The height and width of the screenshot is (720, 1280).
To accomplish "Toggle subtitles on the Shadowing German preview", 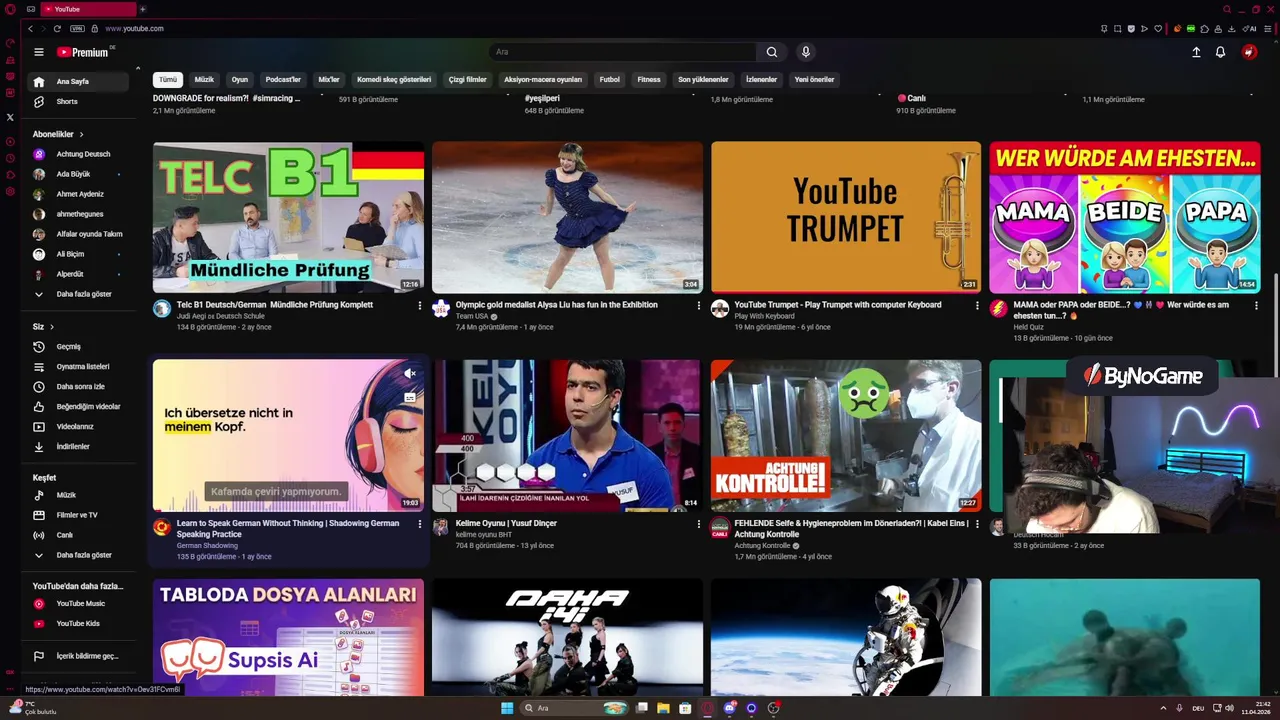I will pyautogui.click(x=409, y=397).
